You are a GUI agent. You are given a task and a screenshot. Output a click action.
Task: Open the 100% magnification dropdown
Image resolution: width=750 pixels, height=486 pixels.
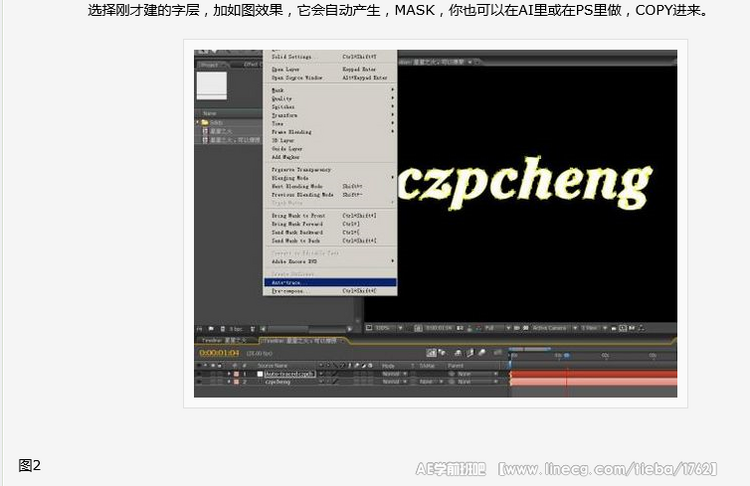388,328
